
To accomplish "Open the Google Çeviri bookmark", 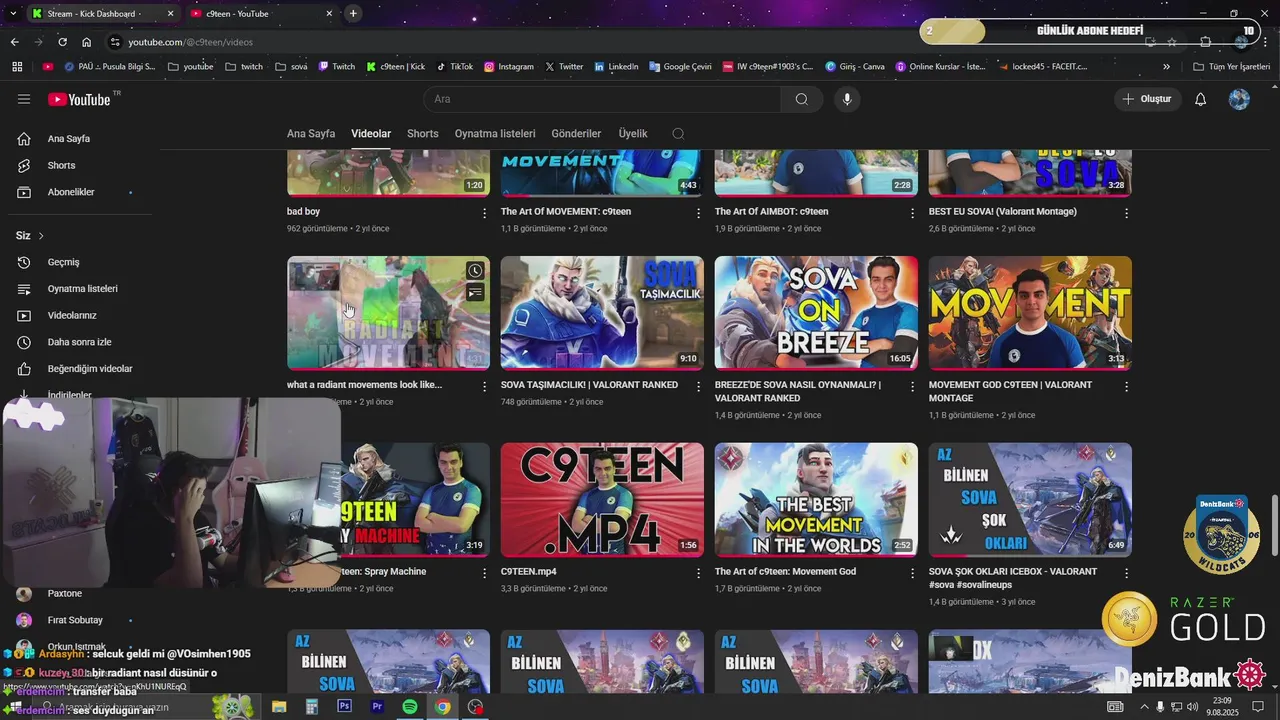I will click(x=680, y=67).
